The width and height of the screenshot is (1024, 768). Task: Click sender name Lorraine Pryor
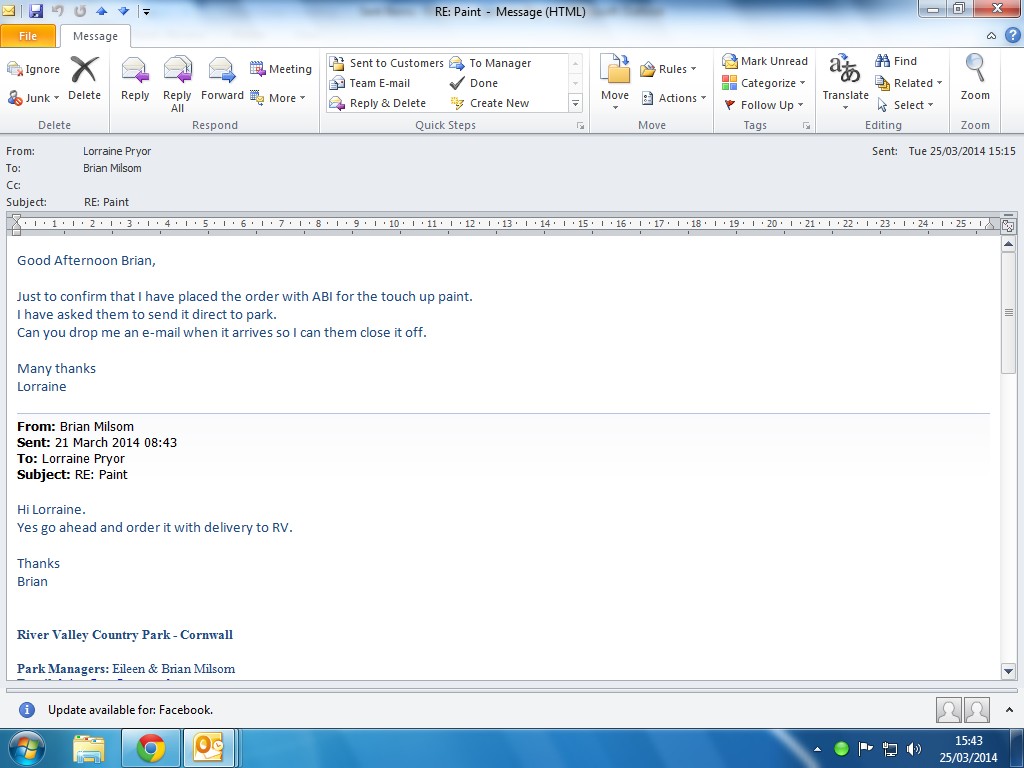click(x=117, y=151)
